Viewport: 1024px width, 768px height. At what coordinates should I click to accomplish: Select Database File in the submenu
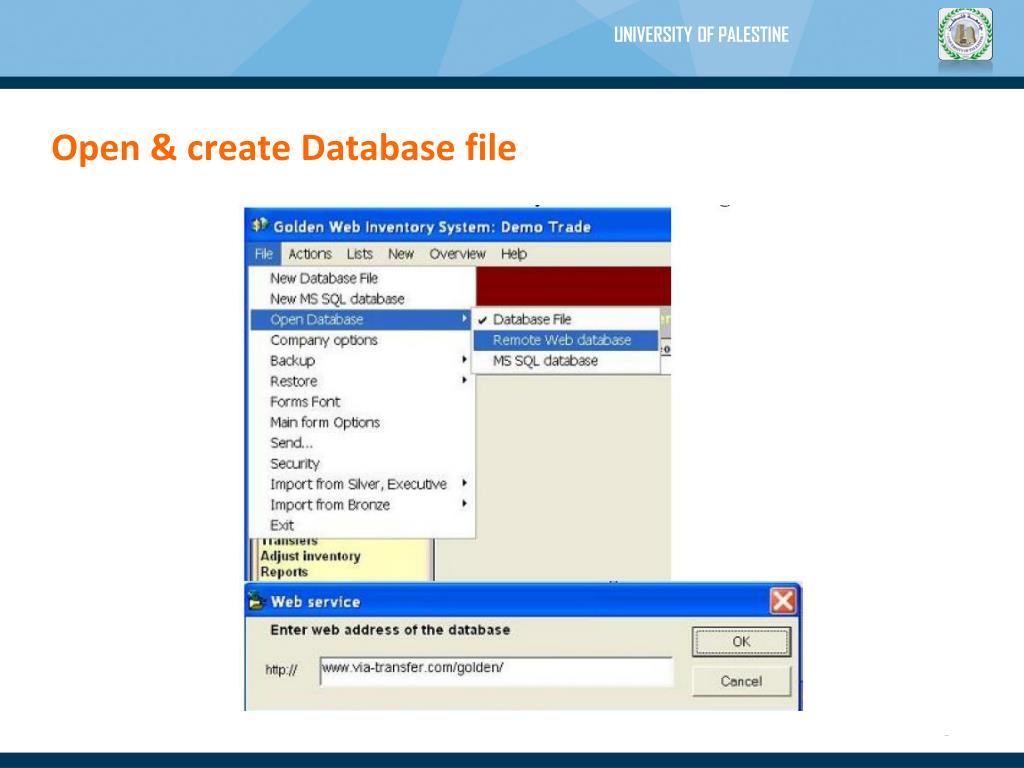click(x=566, y=319)
